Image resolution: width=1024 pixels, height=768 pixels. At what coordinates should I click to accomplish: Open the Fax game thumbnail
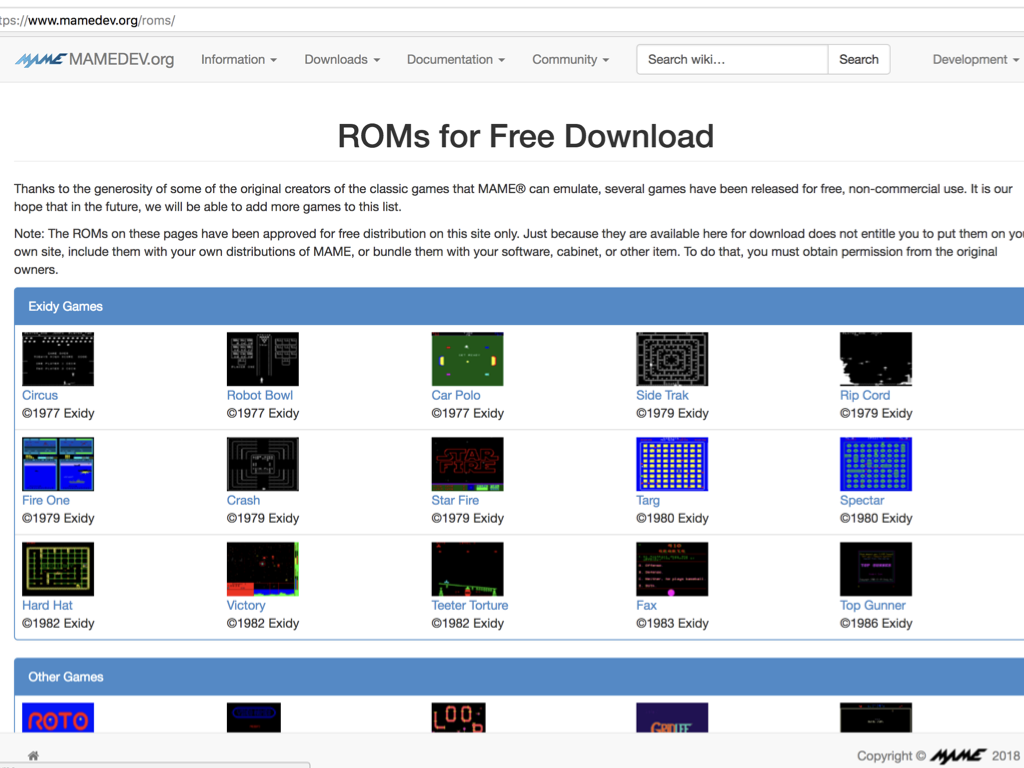pos(672,569)
